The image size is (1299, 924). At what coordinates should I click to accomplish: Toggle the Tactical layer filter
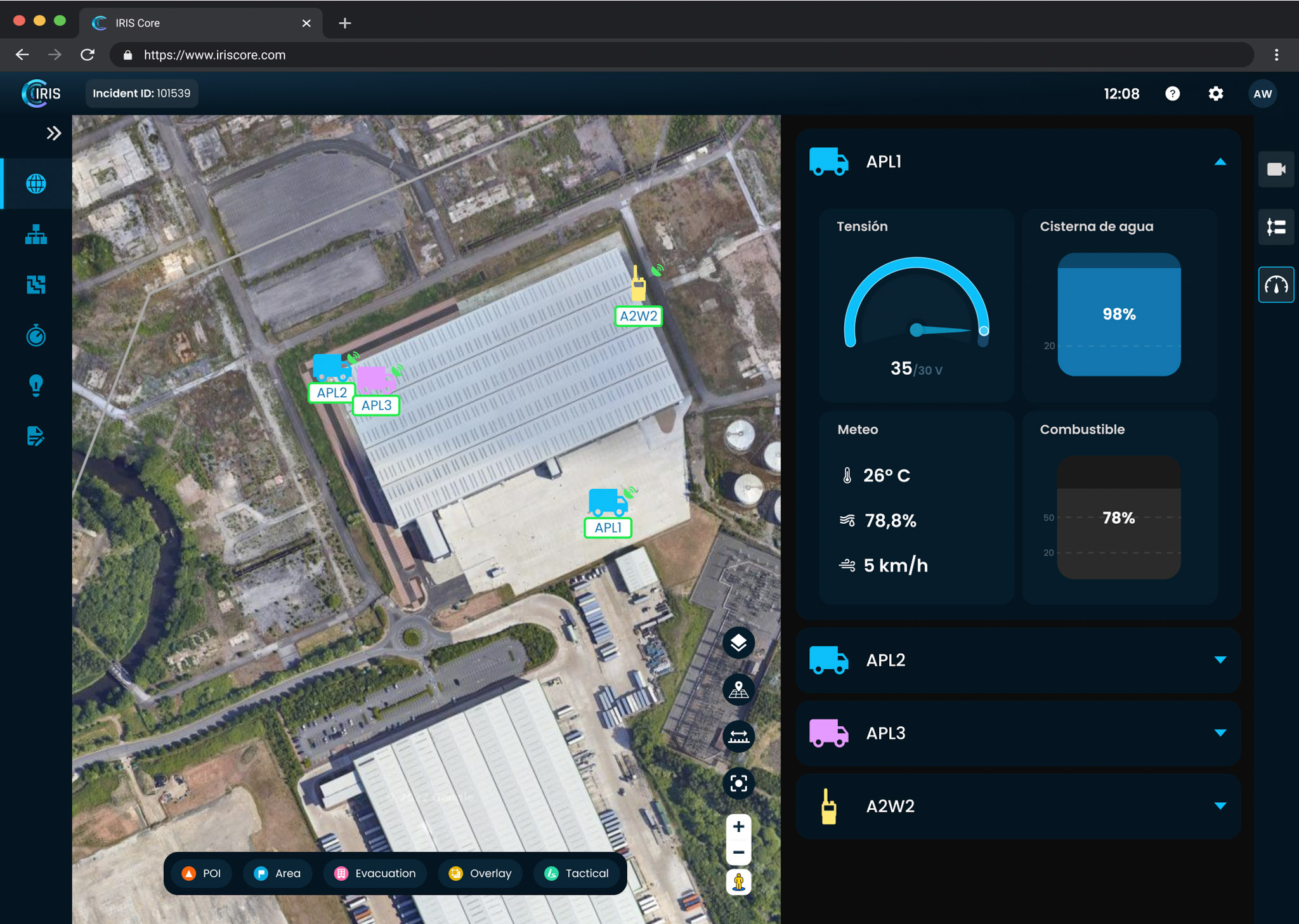tap(577, 873)
